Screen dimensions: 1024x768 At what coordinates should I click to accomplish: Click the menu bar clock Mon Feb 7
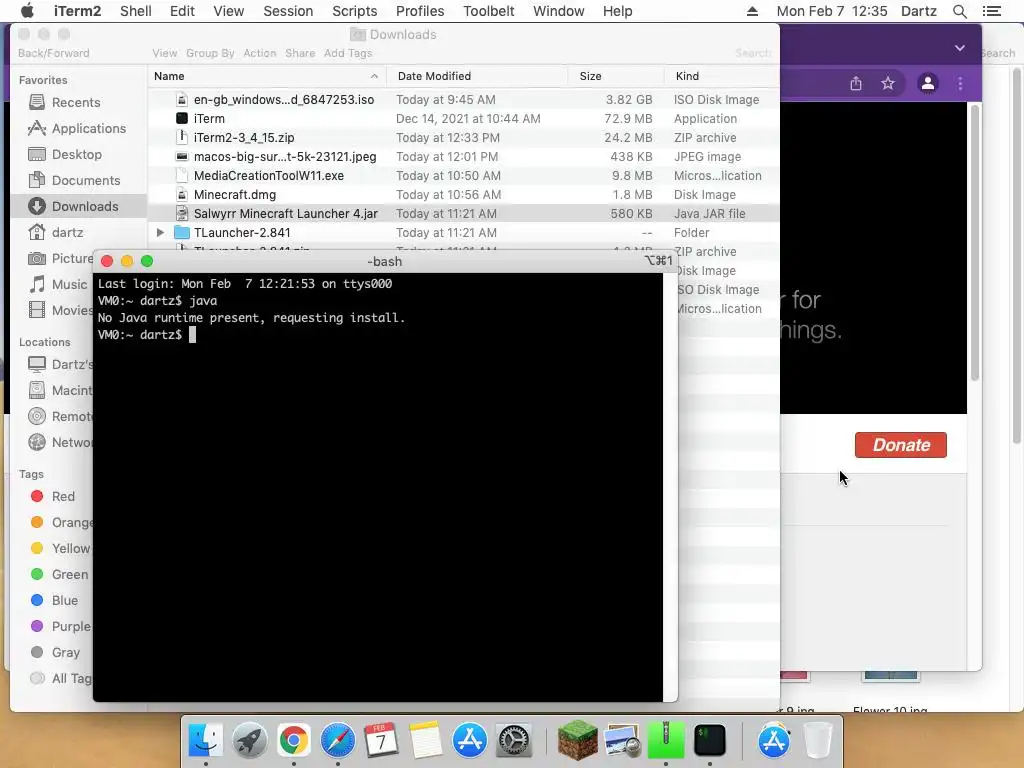[x=831, y=11]
